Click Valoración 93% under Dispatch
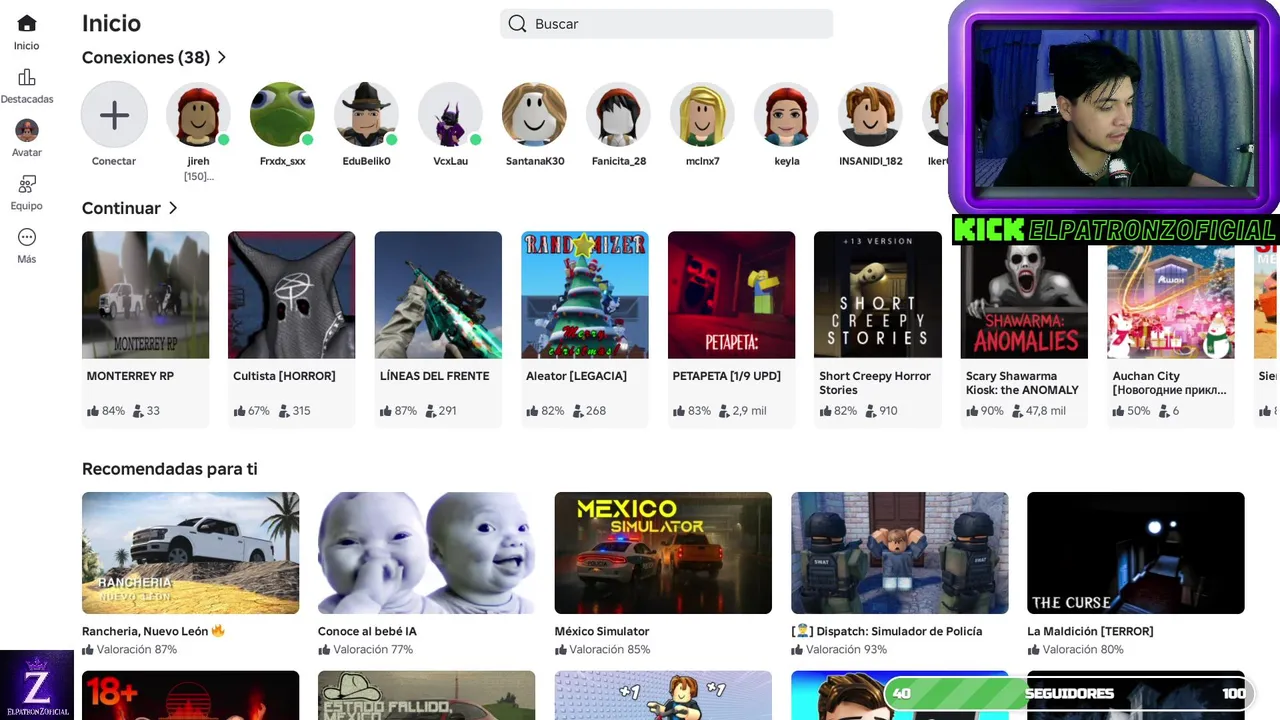The image size is (1280, 720). pos(839,649)
